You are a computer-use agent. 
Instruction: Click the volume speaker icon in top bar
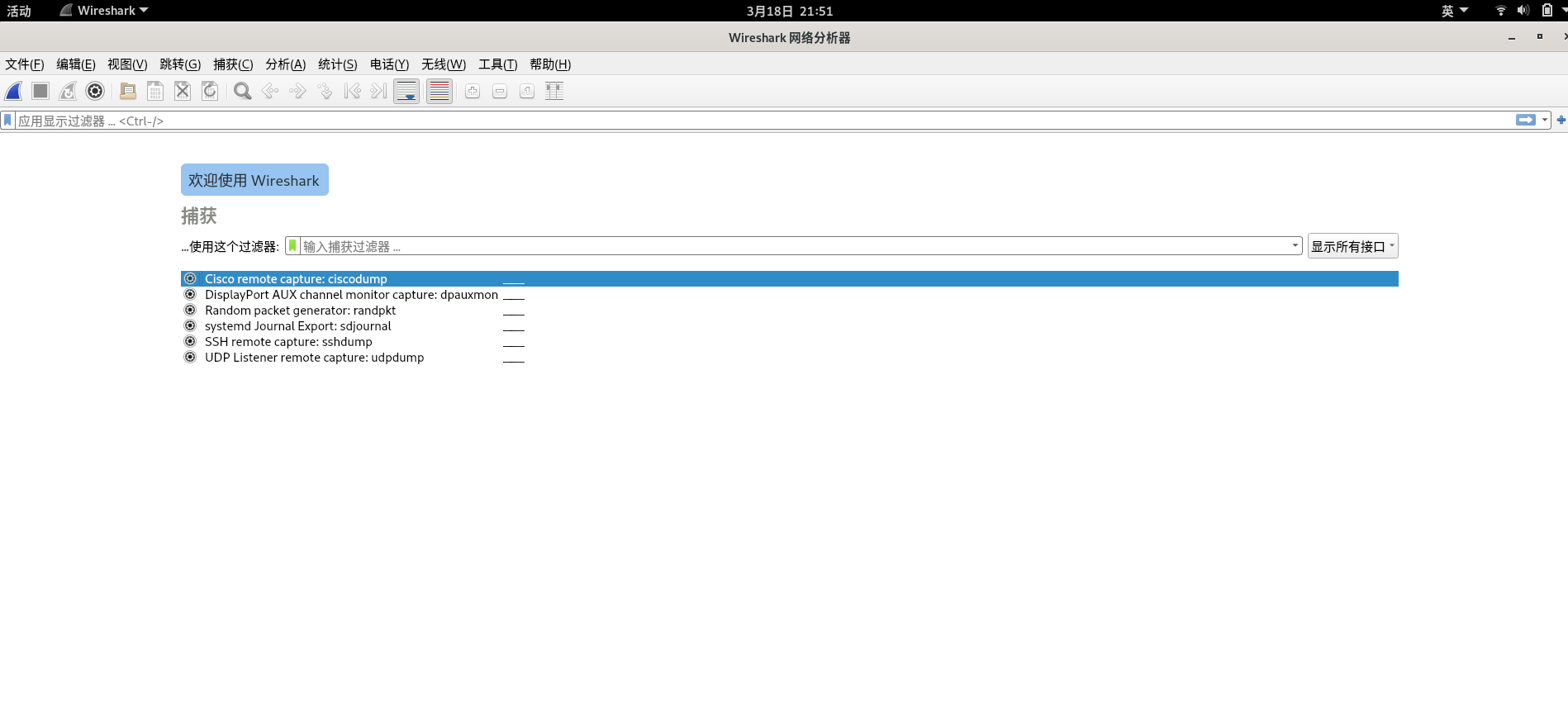[1523, 11]
